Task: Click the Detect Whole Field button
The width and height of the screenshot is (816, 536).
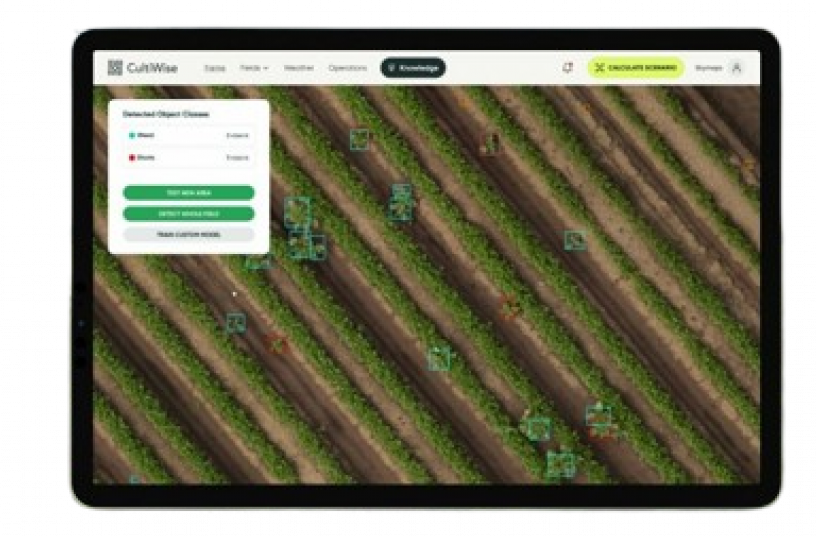Action: [188, 214]
